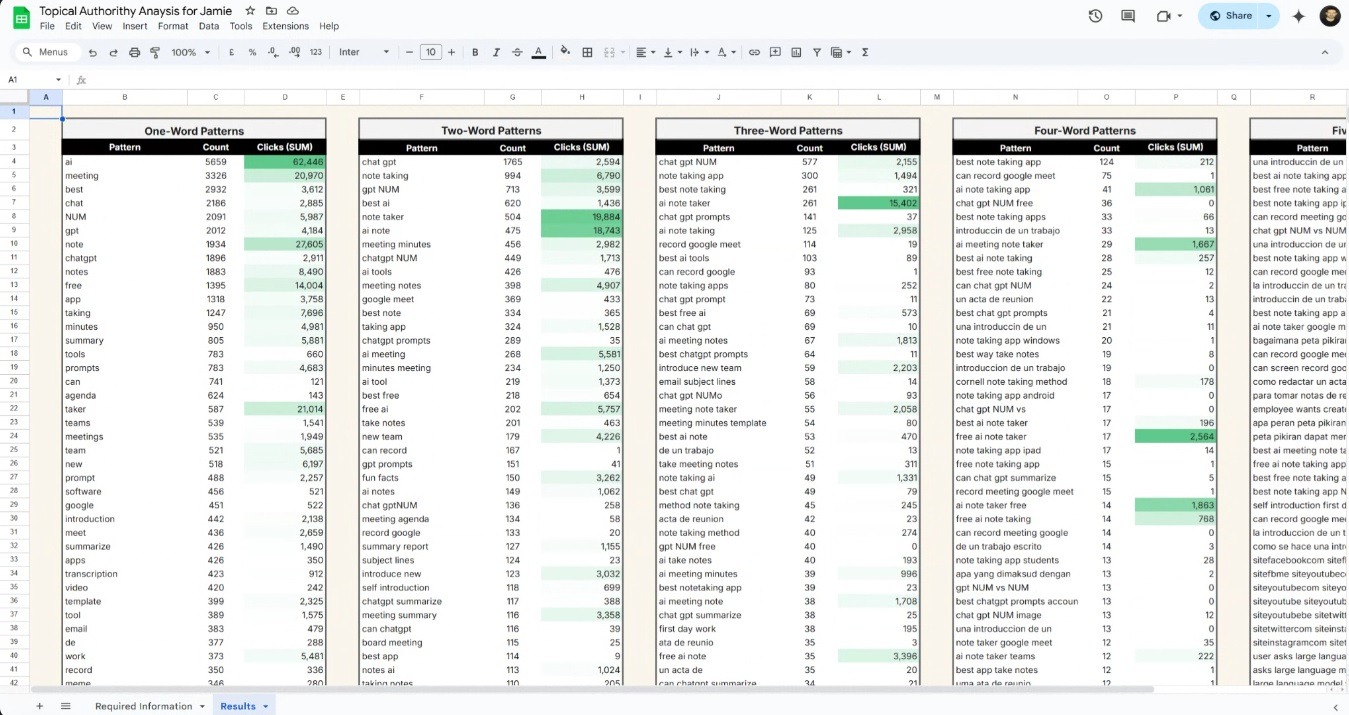Click the Share button
The width and height of the screenshot is (1349, 715).
click(1230, 16)
